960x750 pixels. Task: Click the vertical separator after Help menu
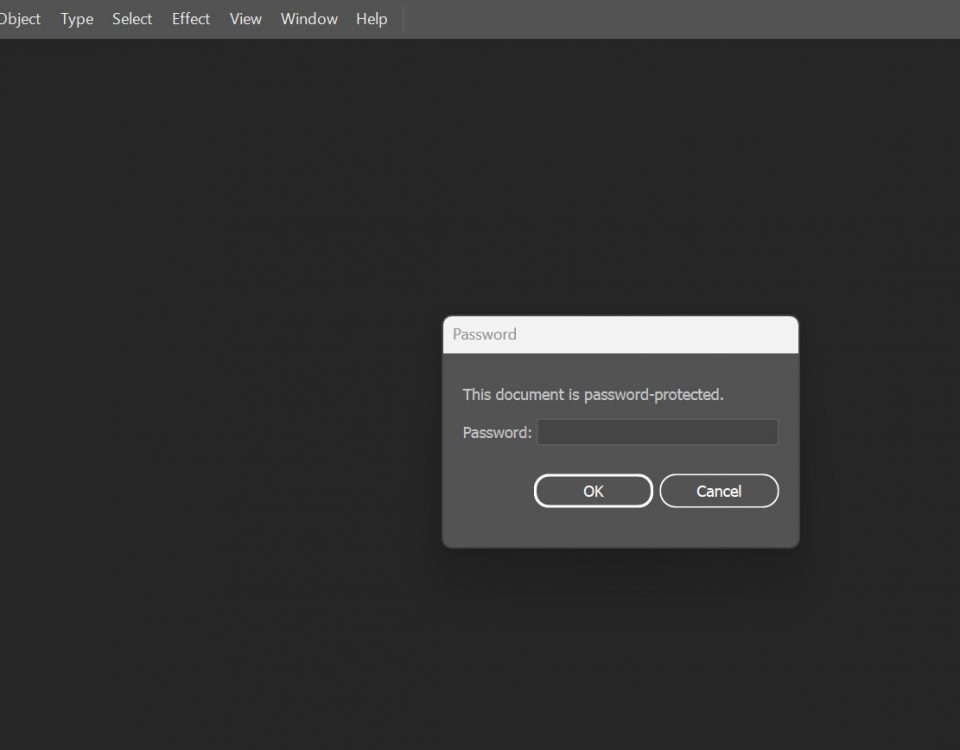coord(403,19)
